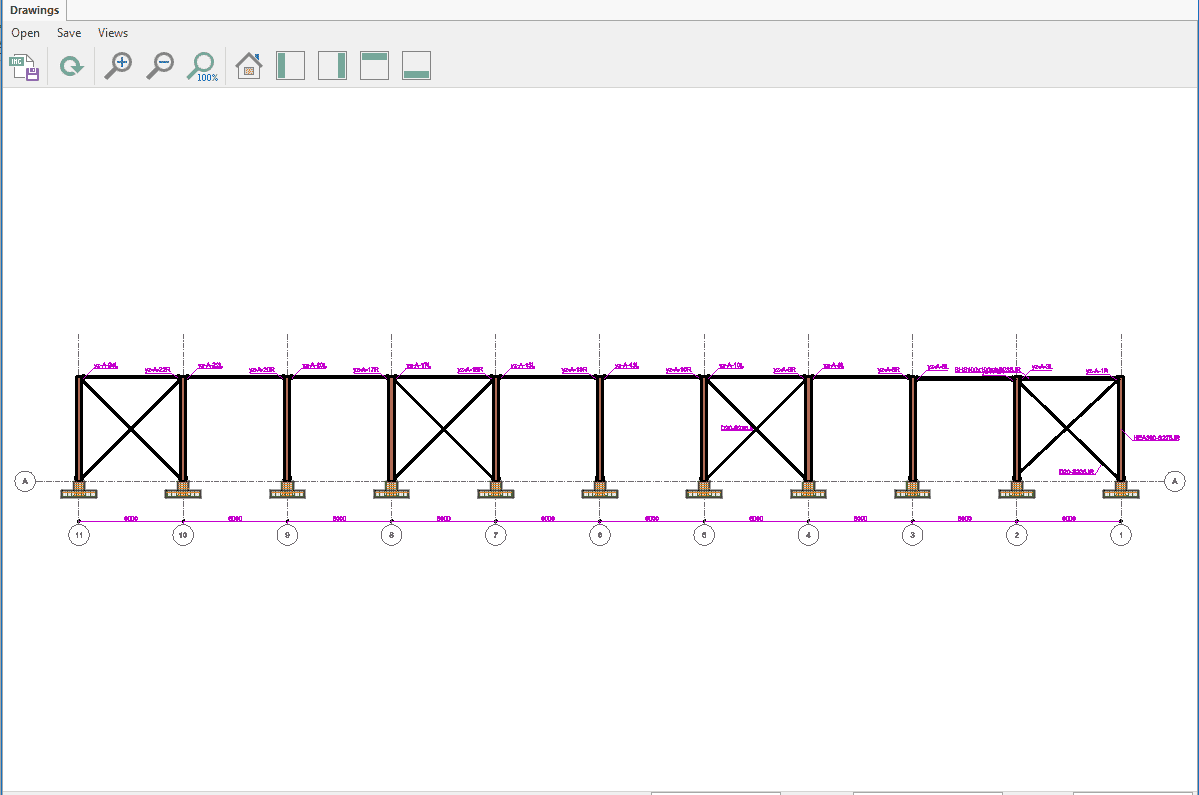Click the home view icon

click(248, 66)
